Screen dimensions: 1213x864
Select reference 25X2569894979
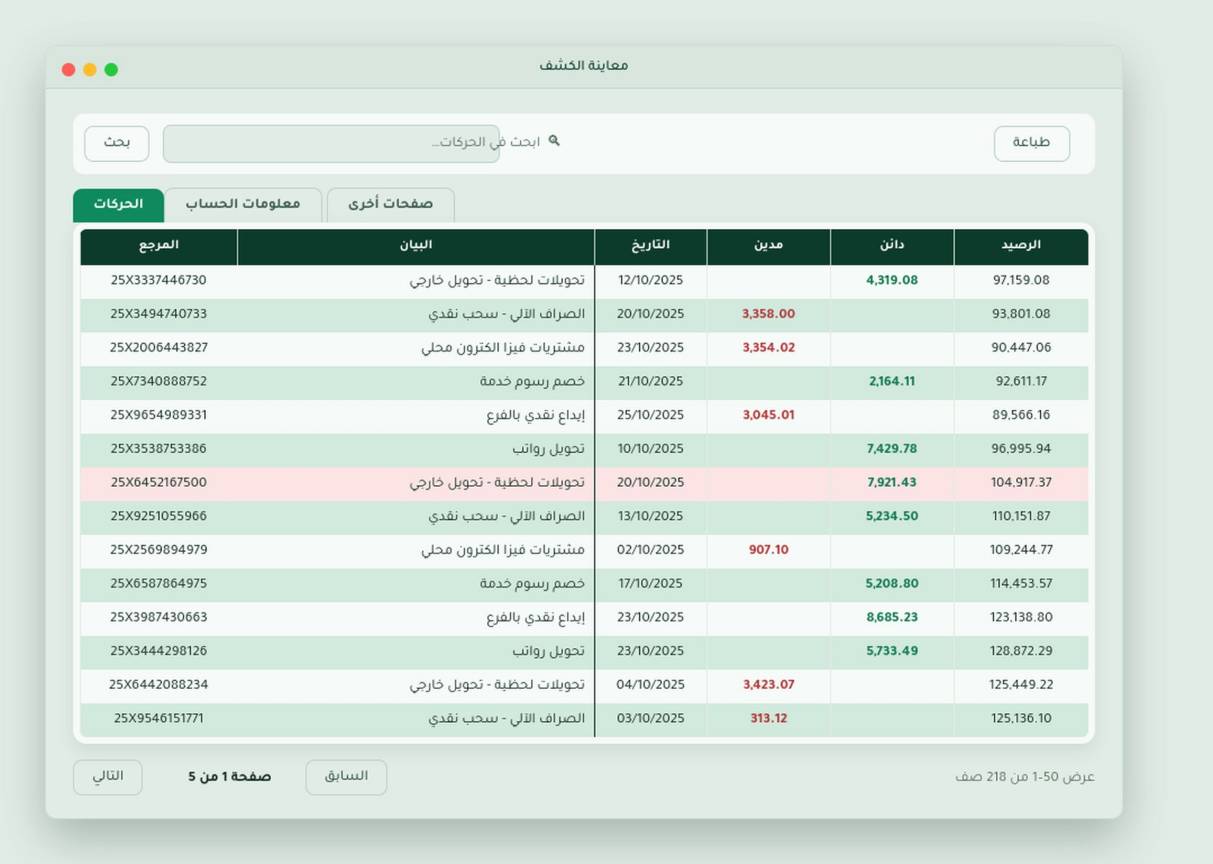[159, 550]
